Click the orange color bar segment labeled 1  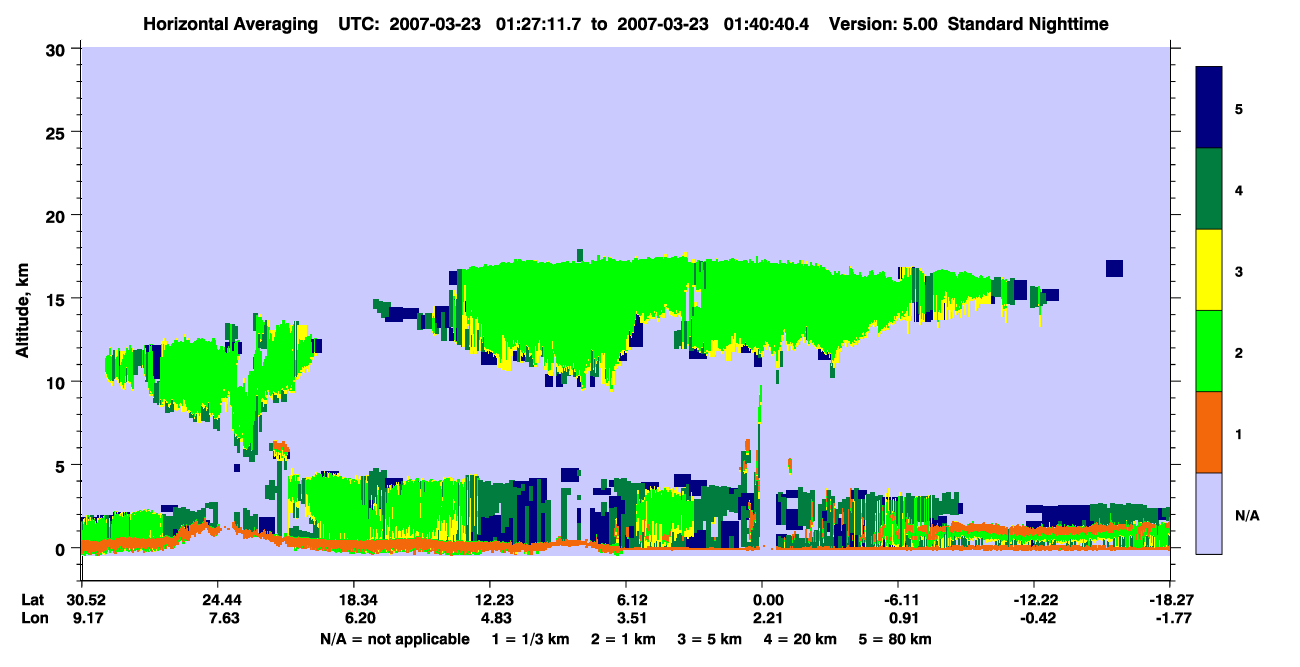point(1209,432)
